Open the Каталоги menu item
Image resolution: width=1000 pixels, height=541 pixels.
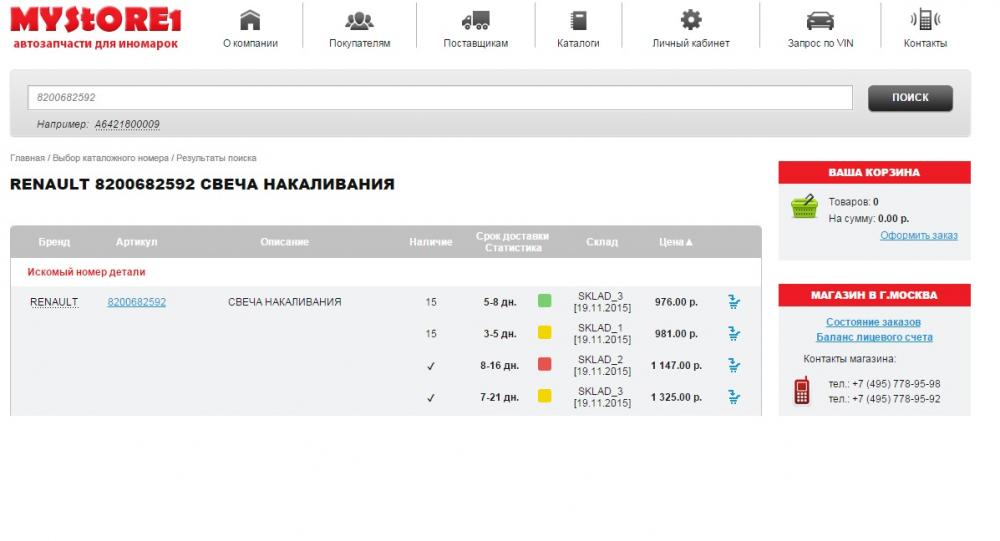click(578, 43)
